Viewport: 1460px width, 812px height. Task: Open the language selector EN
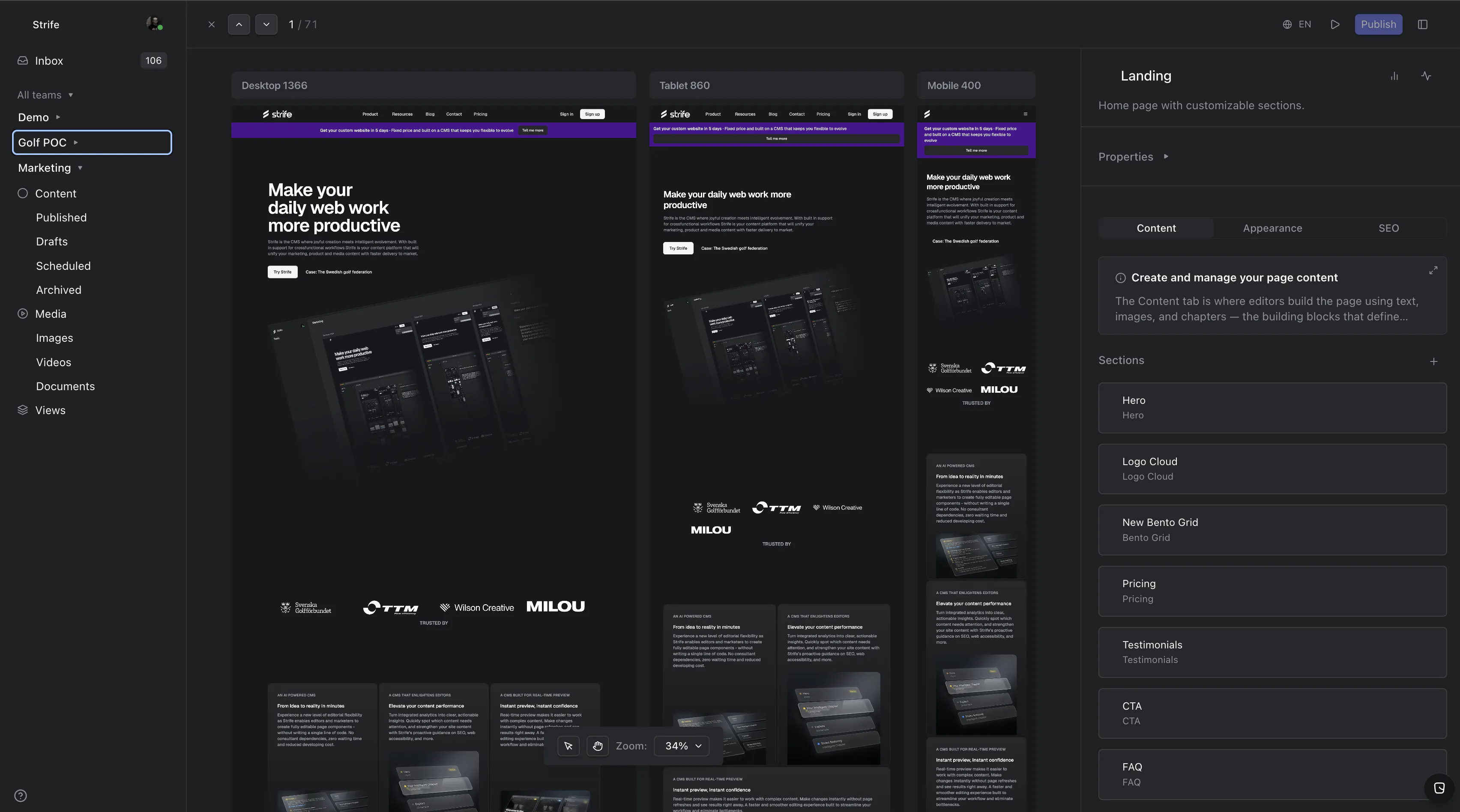coord(1297,24)
